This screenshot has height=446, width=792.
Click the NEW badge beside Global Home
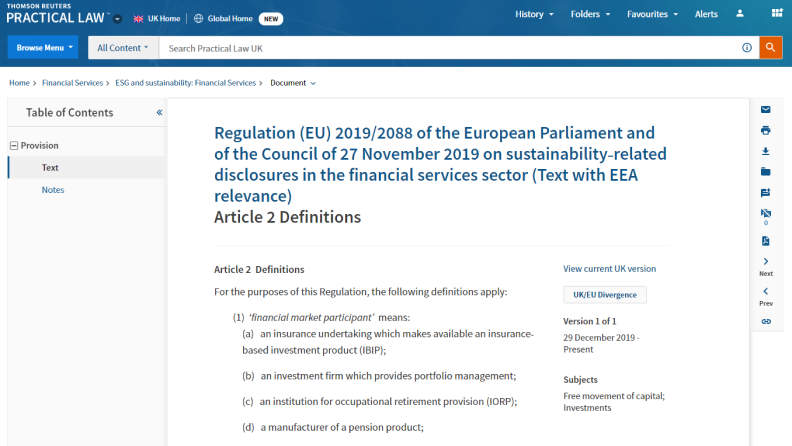[271, 19]
